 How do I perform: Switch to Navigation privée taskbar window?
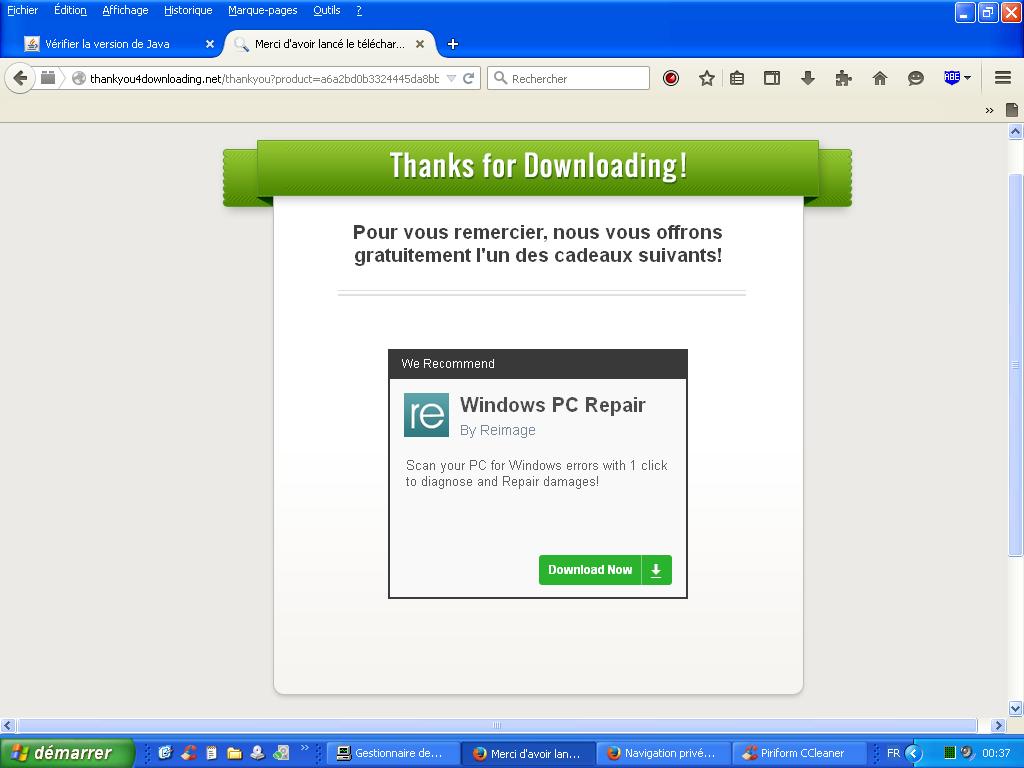(662, 753)
